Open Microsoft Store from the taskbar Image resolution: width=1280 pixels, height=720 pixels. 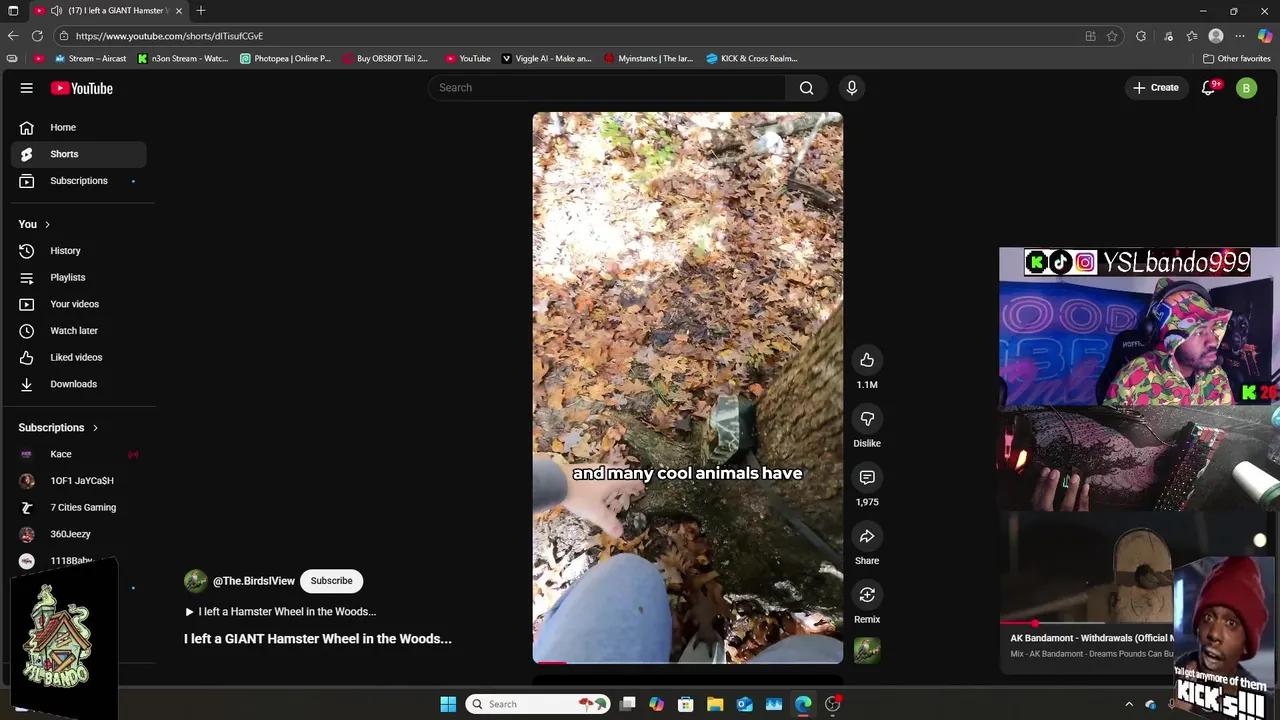coord(686,704)
